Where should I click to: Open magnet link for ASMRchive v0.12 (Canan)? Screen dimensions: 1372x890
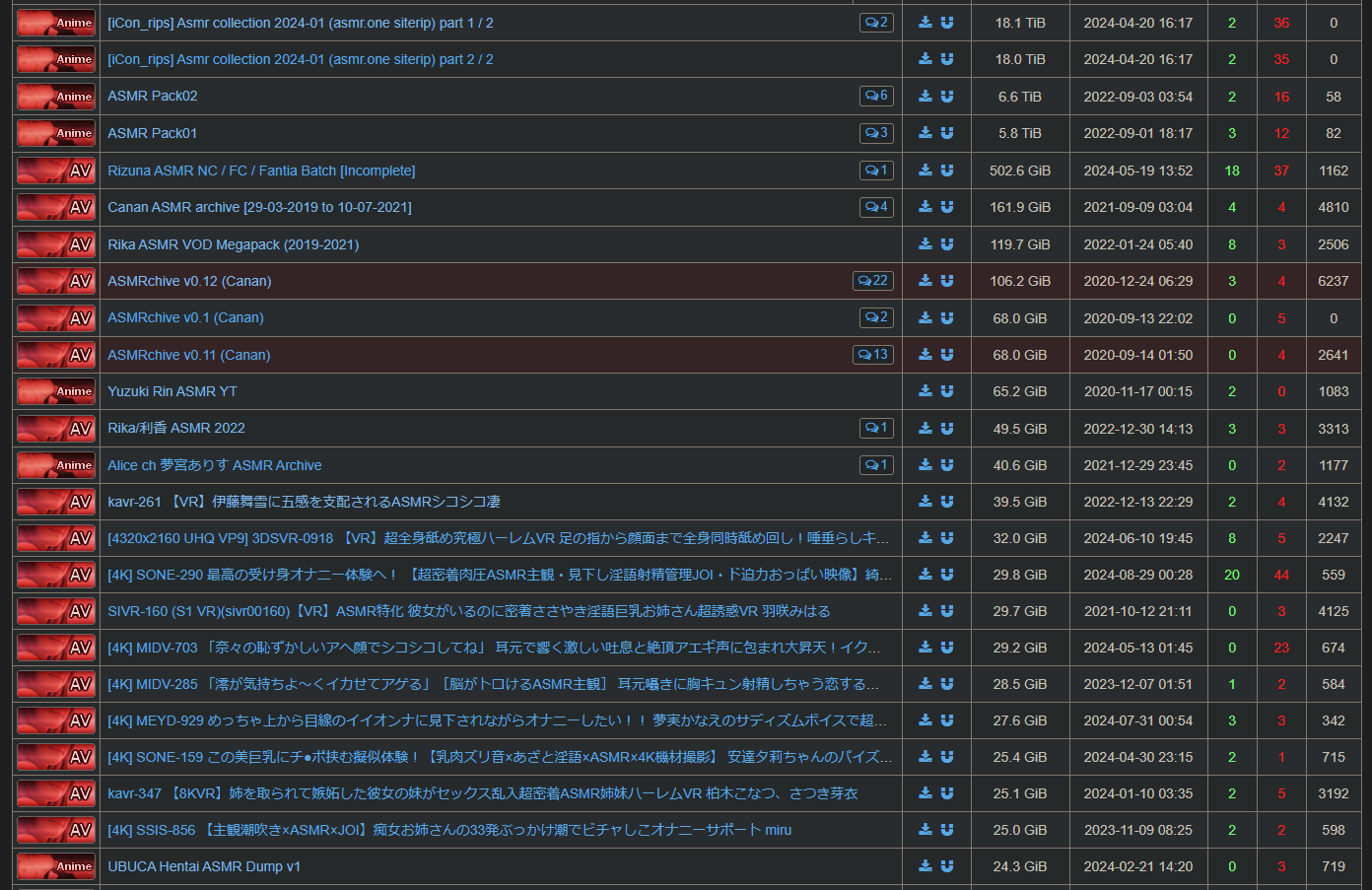947,281
